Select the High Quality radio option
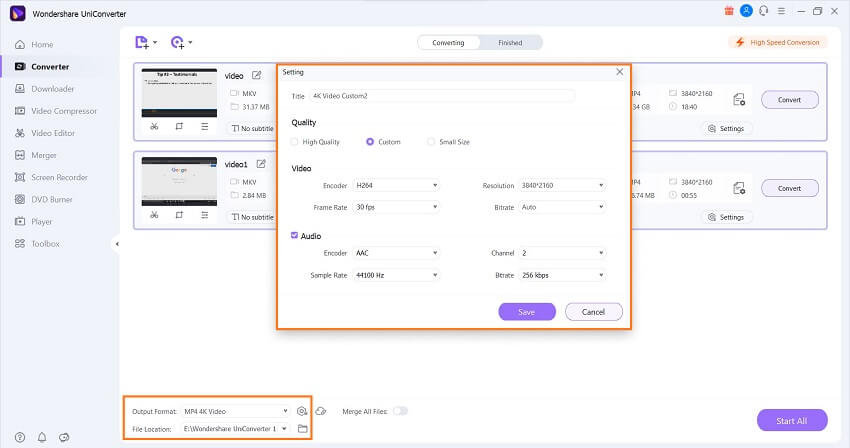 pos(294,142)
